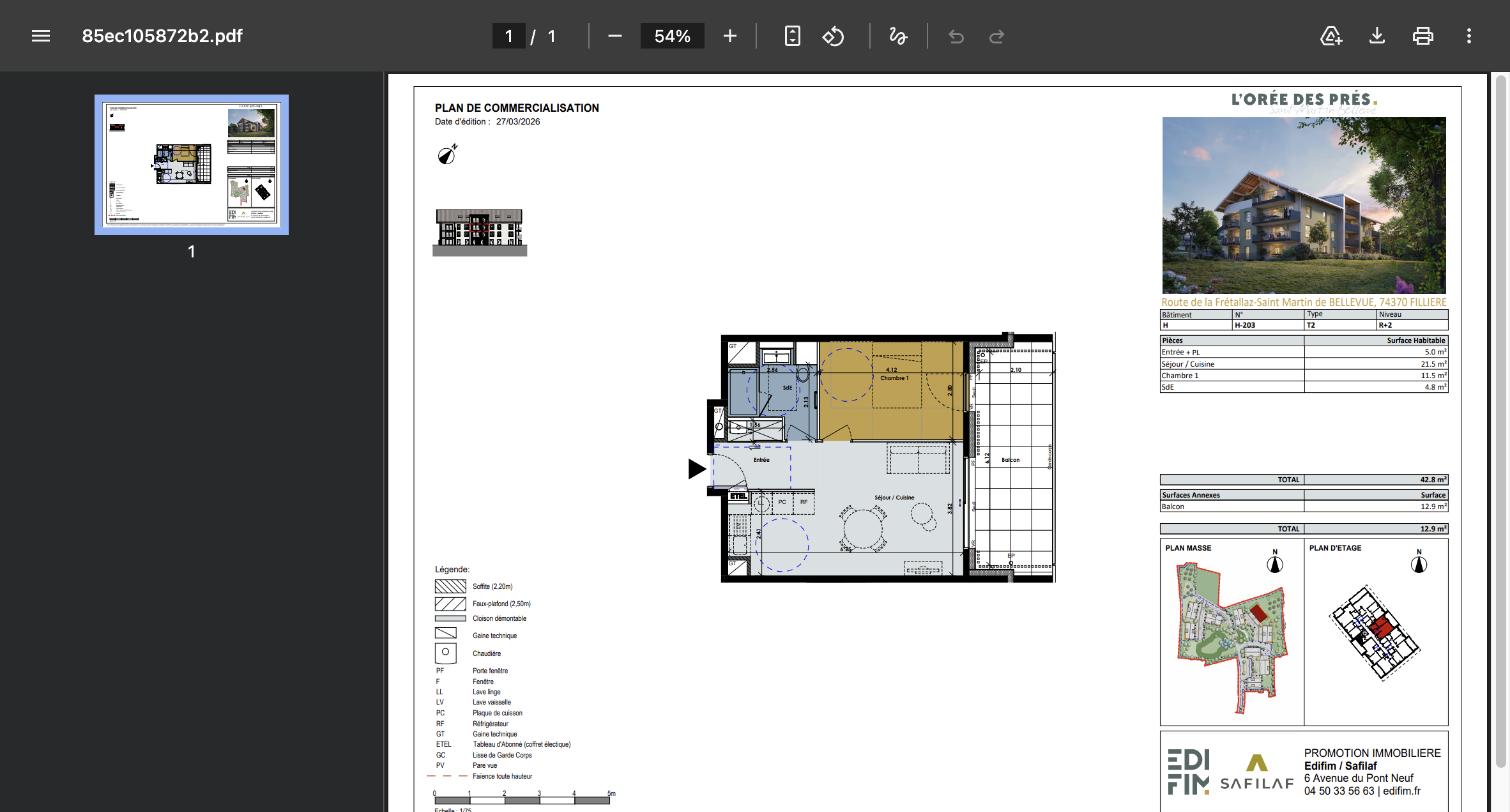Click the Séjour / Cuisine row in the table
This screenshot has width=1510, height=812.
click(x=1304, y=364)
